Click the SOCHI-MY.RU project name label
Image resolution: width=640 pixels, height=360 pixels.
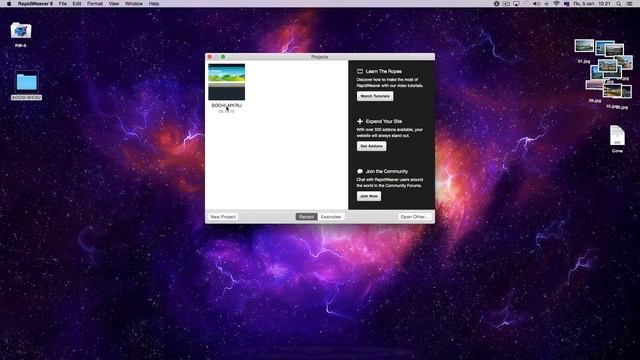(x=227, y=105)
